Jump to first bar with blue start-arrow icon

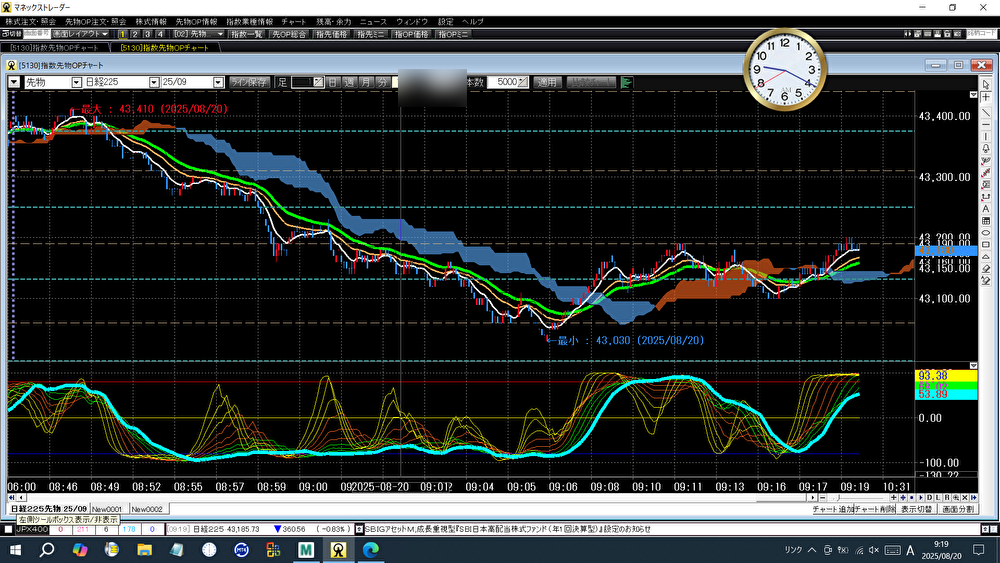click(11, 497)
